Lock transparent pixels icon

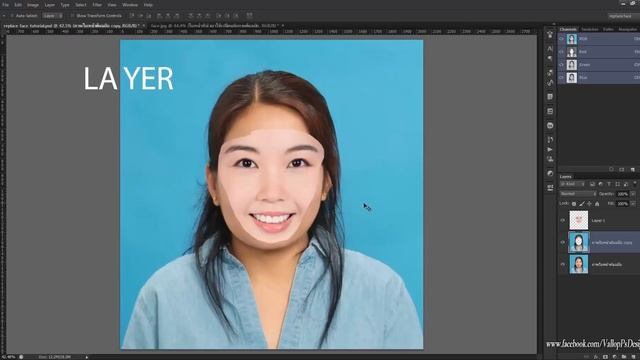point(574,204)
